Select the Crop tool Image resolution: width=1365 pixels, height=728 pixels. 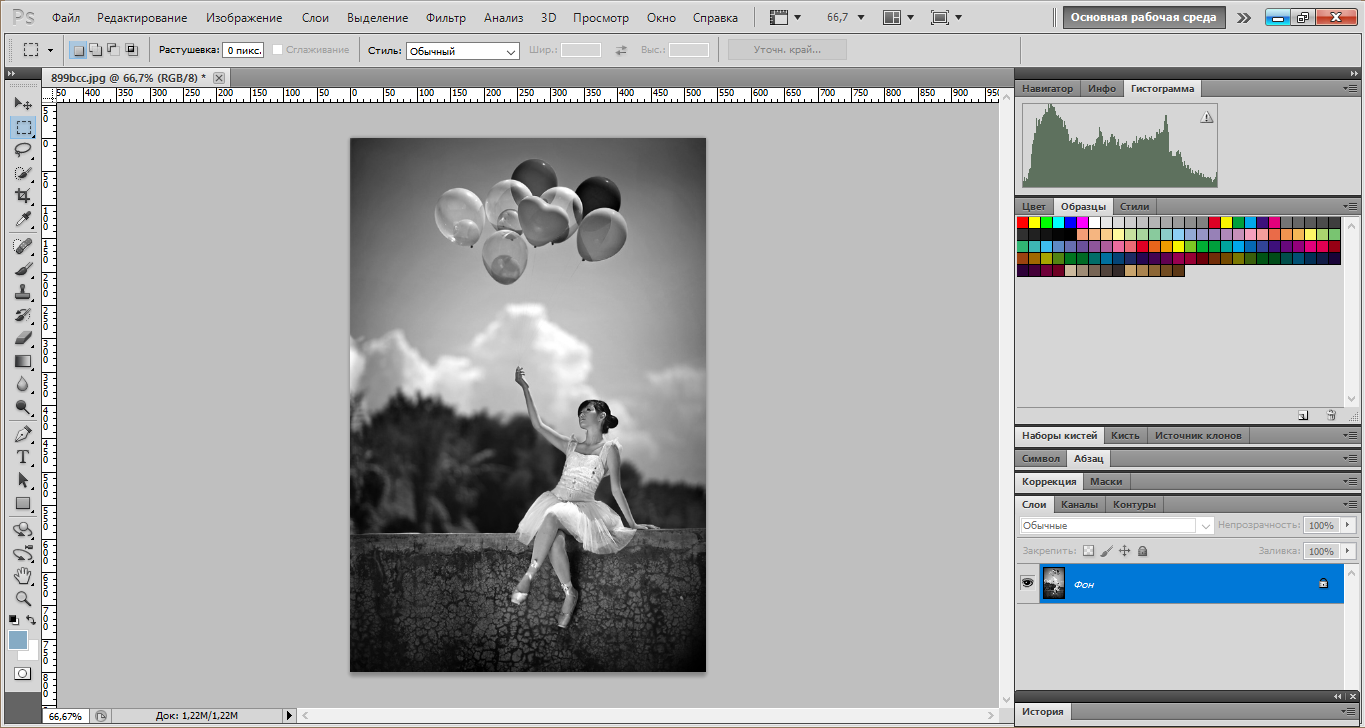pos(23,196)
